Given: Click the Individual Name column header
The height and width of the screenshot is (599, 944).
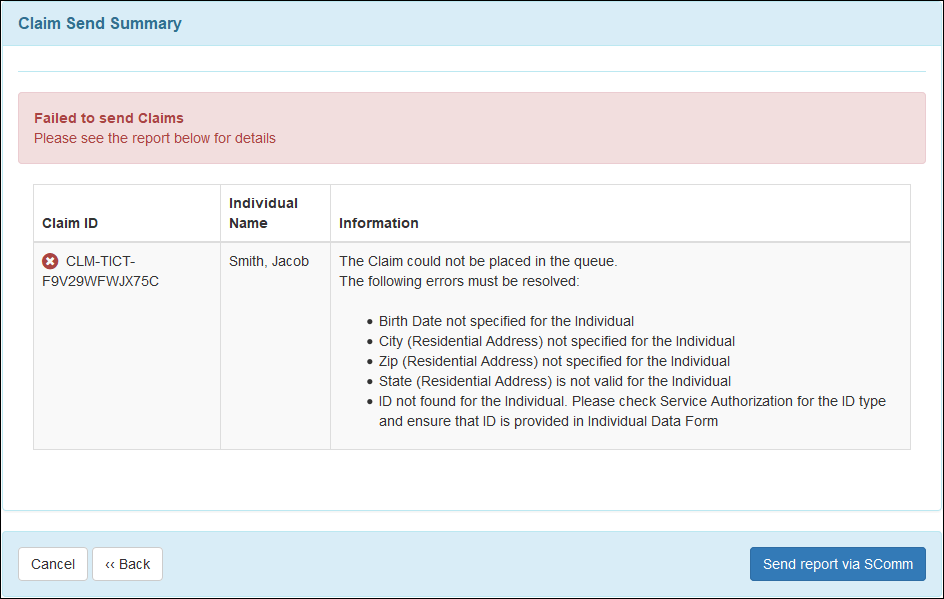Looking at the screenshot, I should (x=263, y=212).
